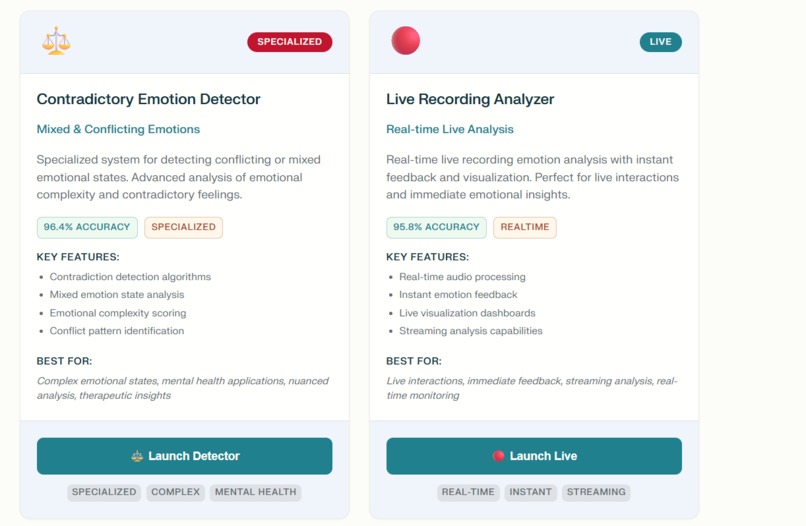The width and height of the screenshot is (806, 526).
Task: Click KEY FEATURES heading in Detector card
Action: tap(78, 257)
